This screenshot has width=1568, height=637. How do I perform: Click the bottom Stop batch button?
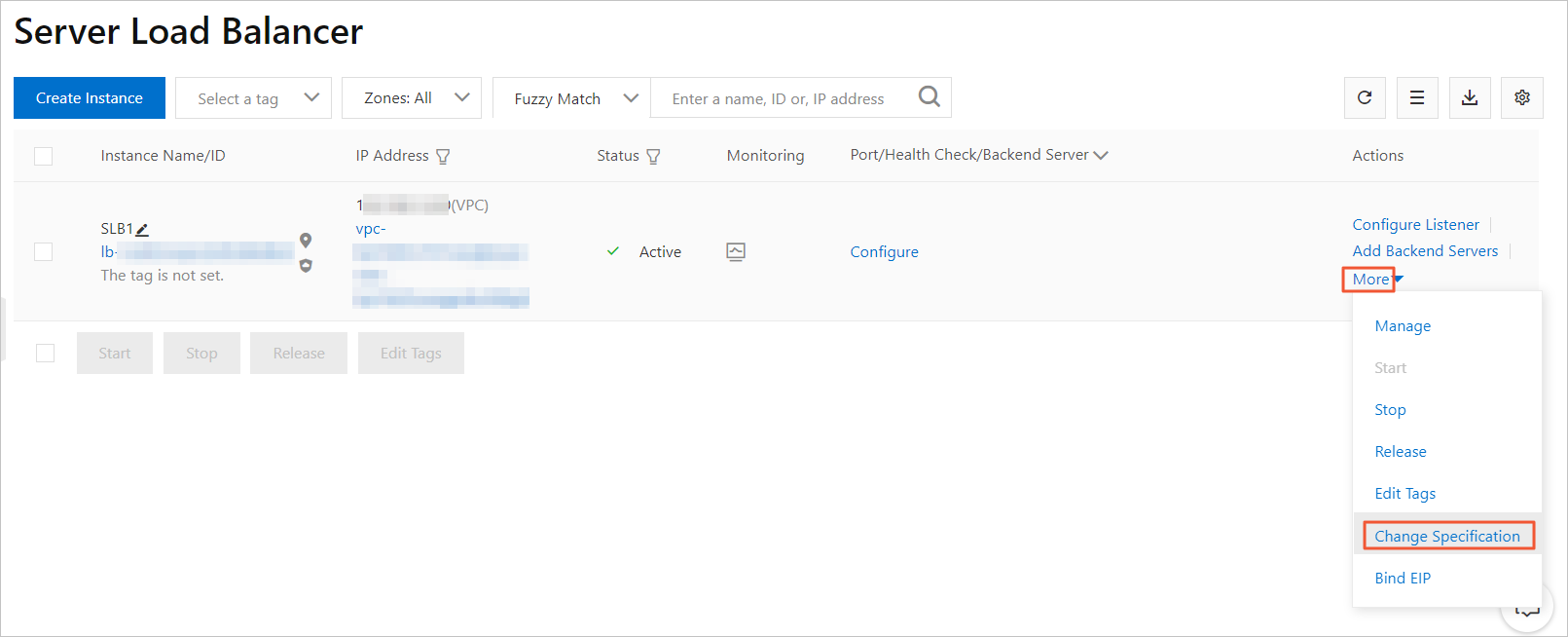[201, 354]
